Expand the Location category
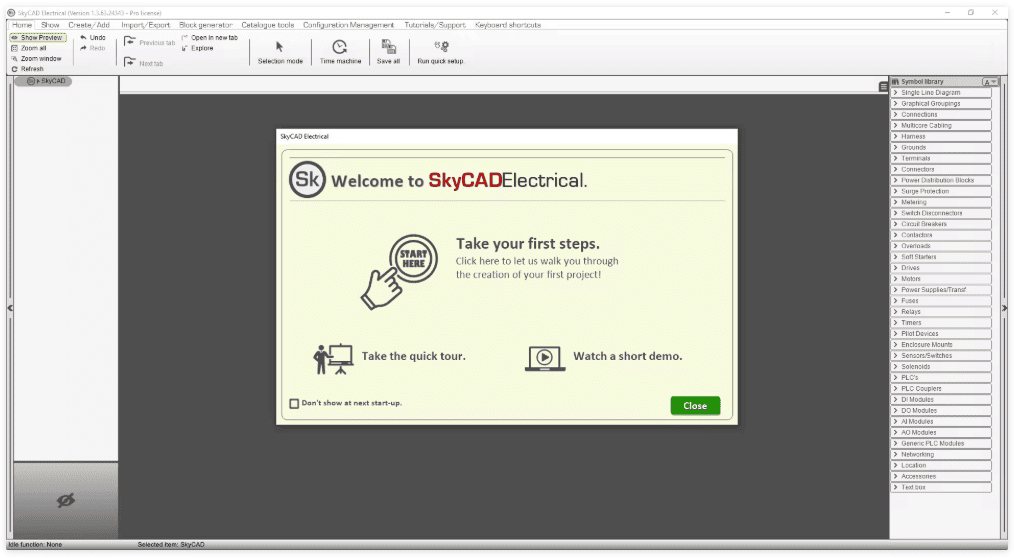The width and height of the screenshot is (1014, 558). pos(941,466)
